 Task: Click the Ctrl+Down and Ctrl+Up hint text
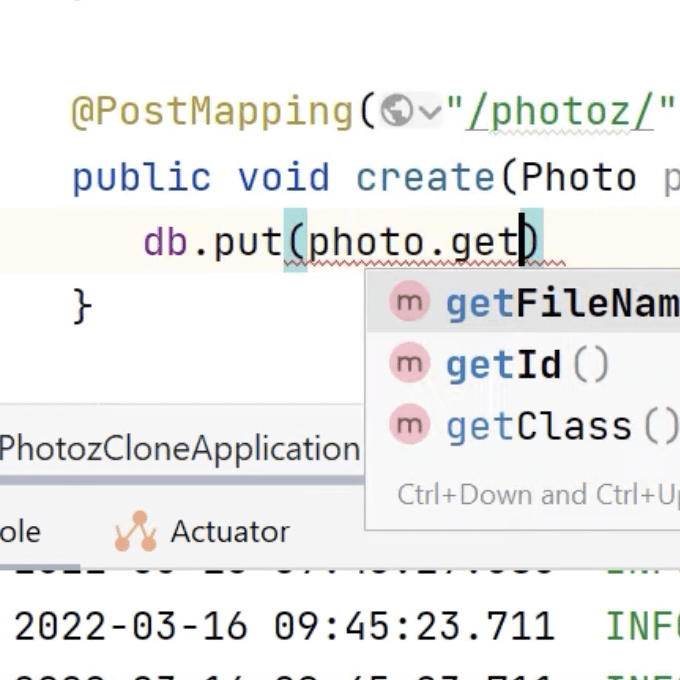(539, 494)
